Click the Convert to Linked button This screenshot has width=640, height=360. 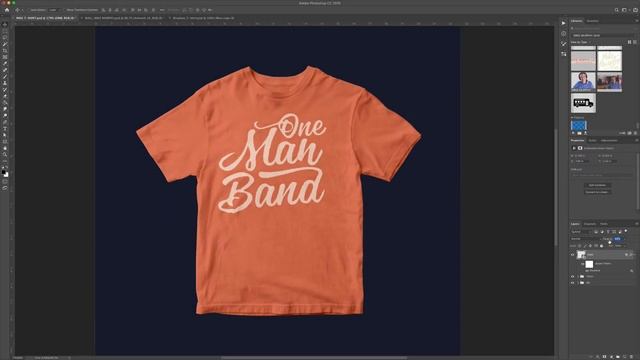click(598, 192)
